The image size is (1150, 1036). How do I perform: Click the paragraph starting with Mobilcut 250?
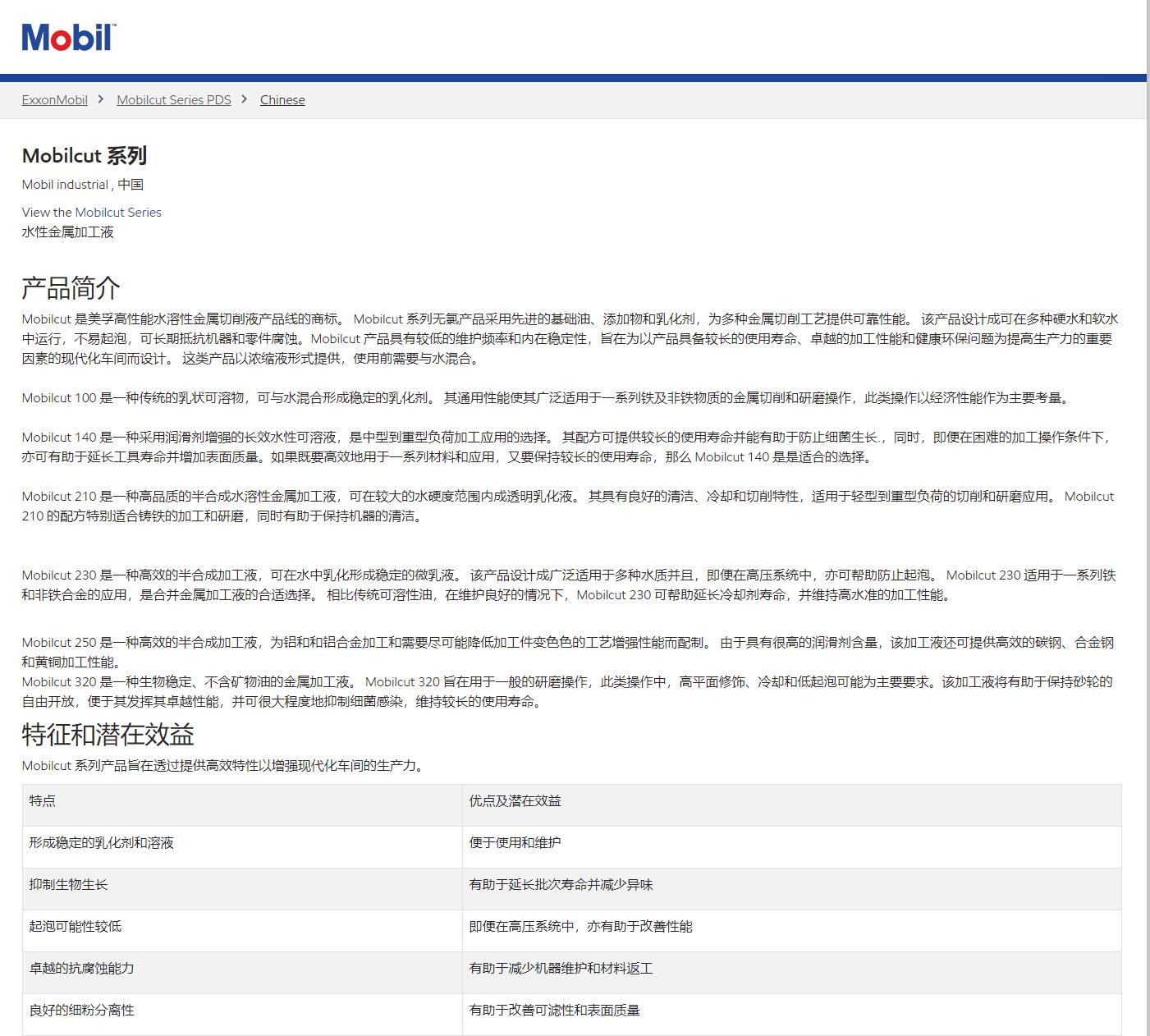tap(568, 653)
